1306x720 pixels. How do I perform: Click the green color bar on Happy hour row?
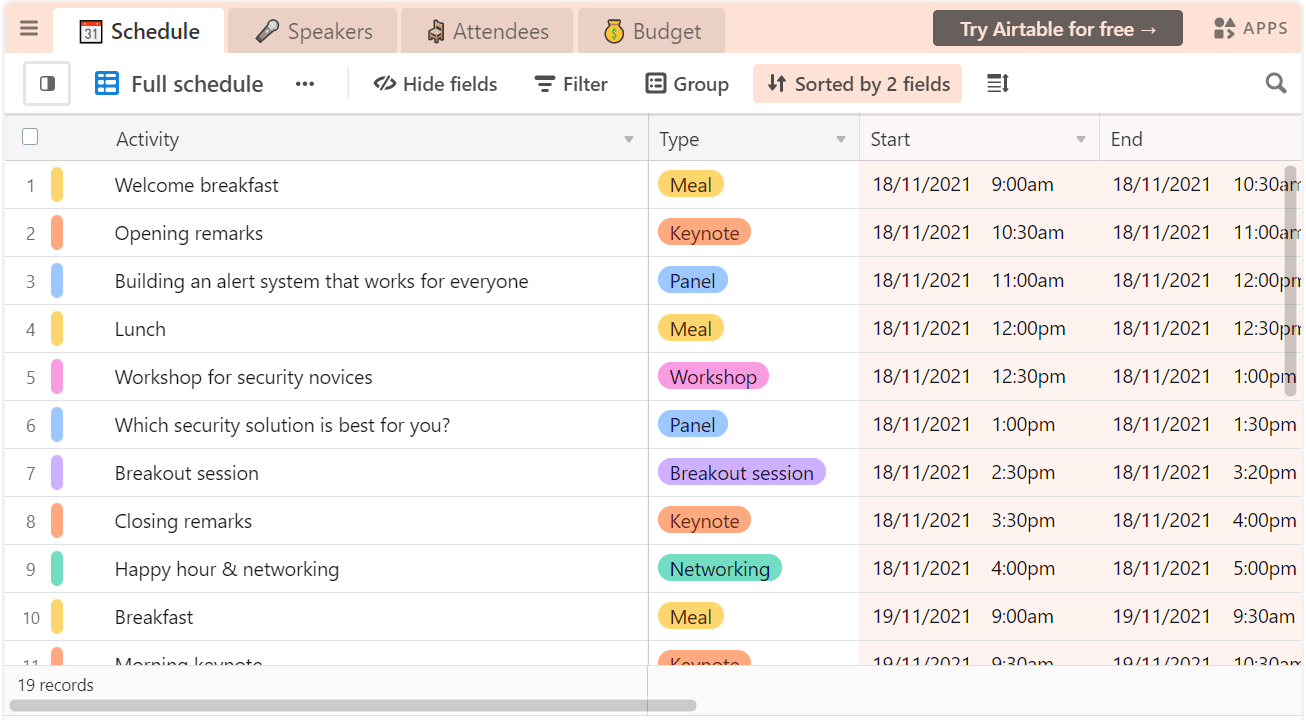tap(57, 569)
